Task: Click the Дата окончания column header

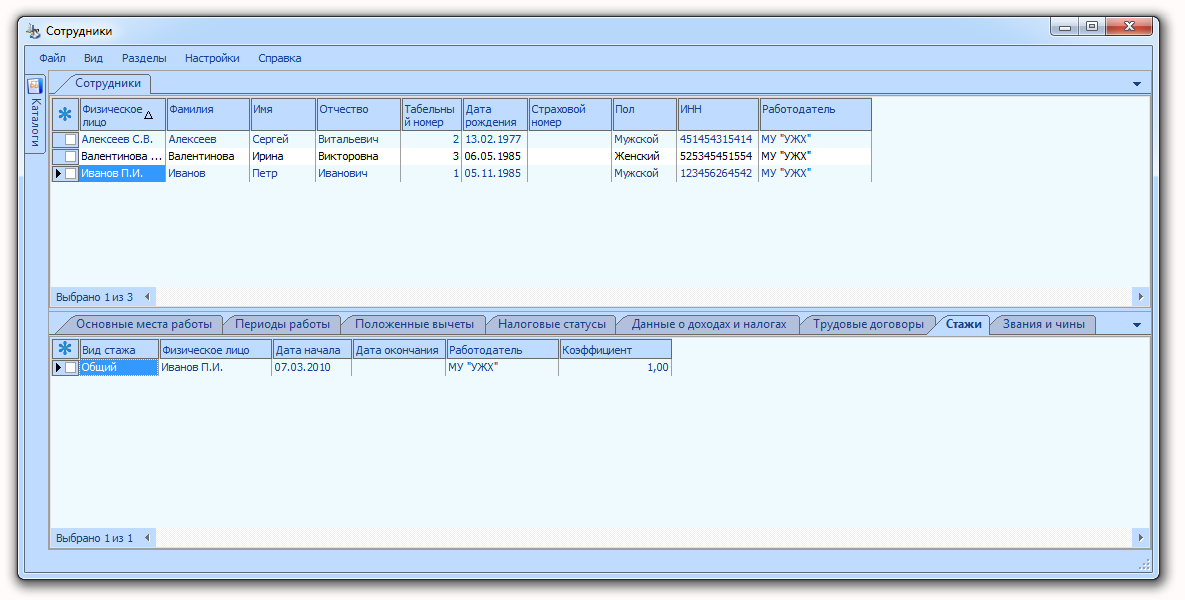Action: [399, 350]
